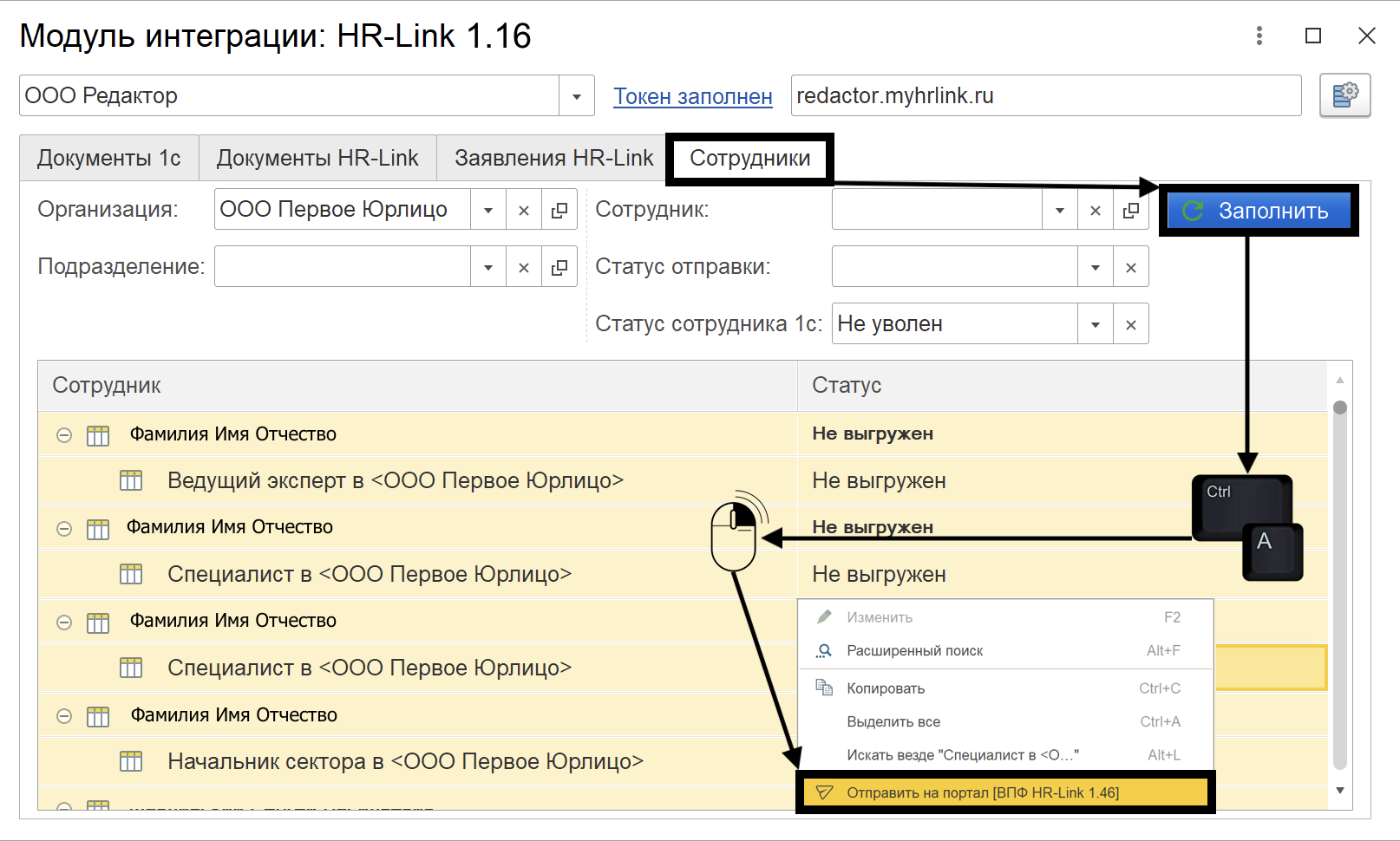Choose Отправить на портал menu item
Image resolution: width=1400 pixels, height=841 pixels.
point(1005,792)
